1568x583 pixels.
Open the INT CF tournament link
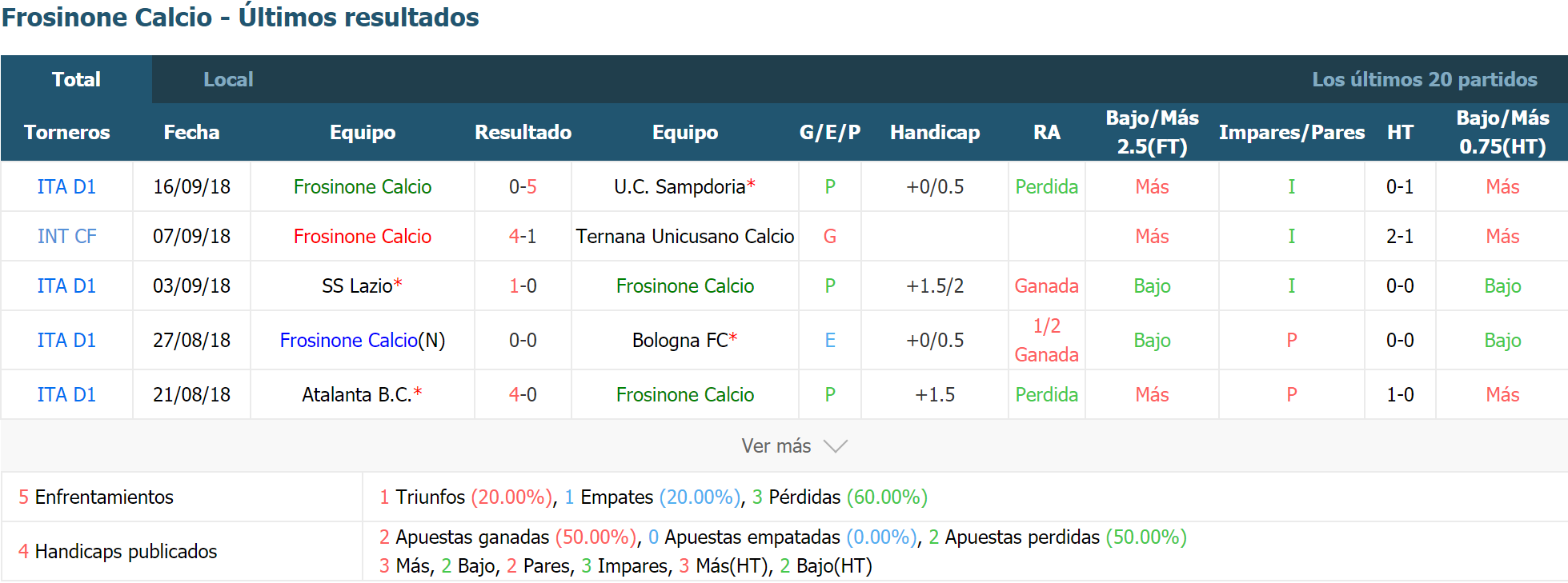click(66, 236)
